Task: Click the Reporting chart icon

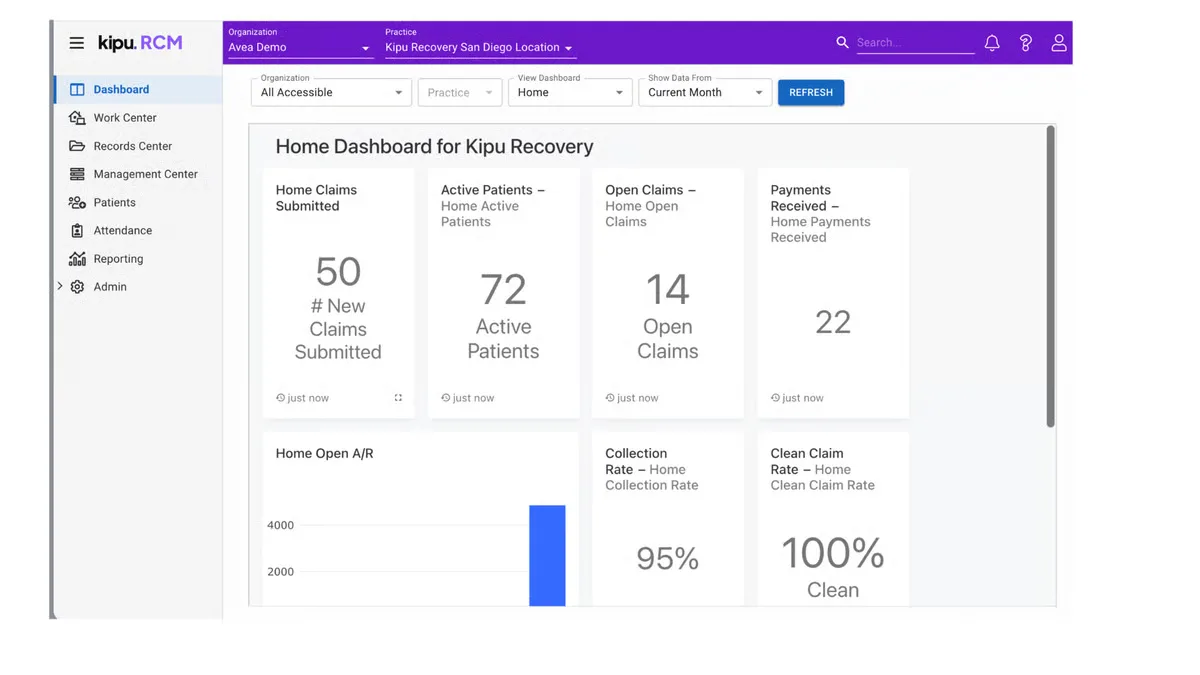Action: pyautogui.click(x=77, y=258)
